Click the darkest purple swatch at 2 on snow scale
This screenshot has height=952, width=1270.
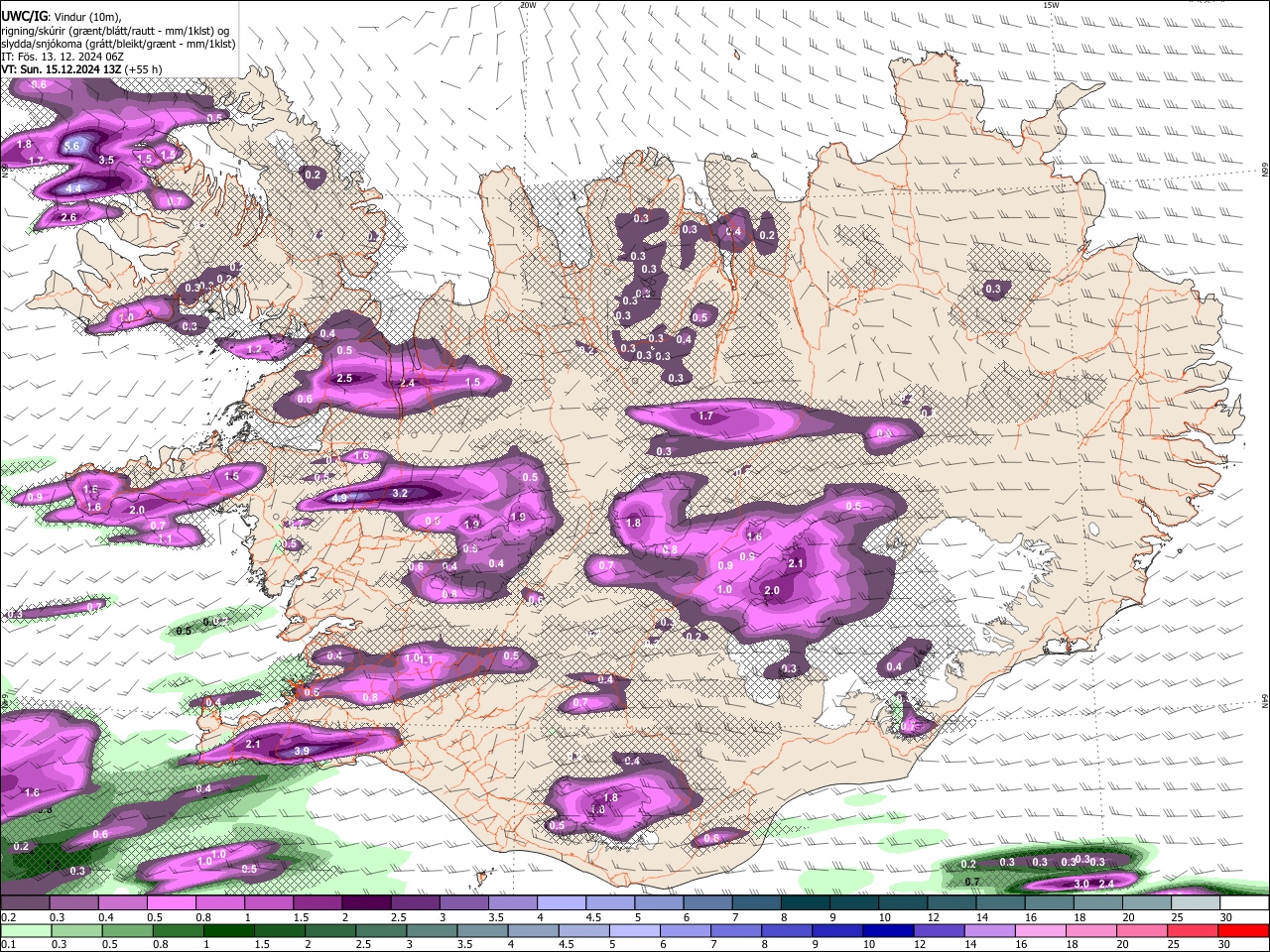coord(366,902)
